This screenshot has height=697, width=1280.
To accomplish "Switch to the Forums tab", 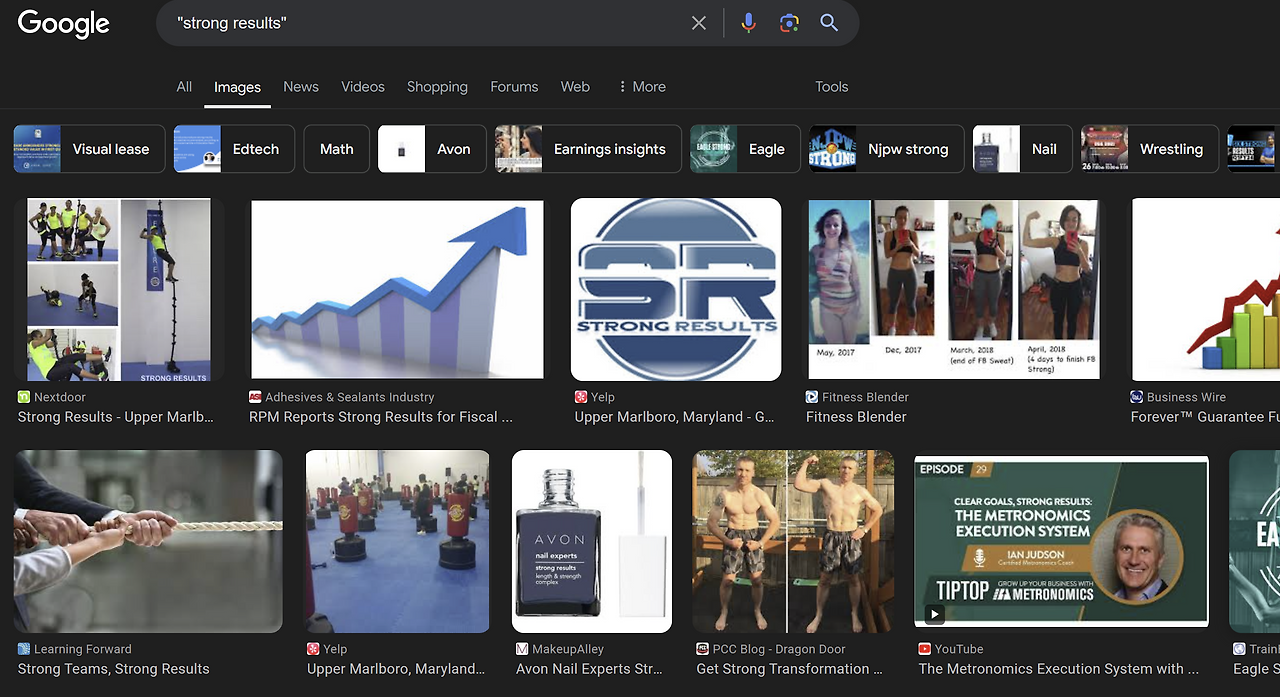I will (514, 87).
